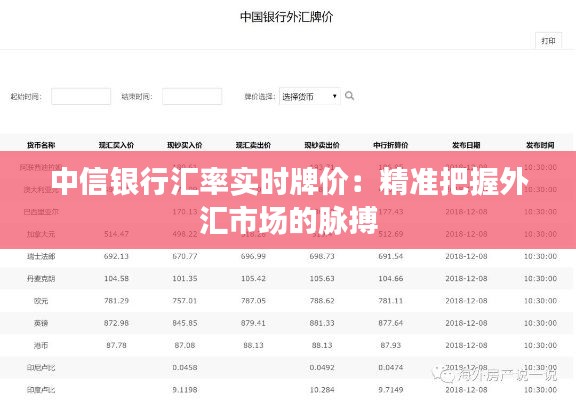Click the 发布日期 column header
The image size is (576, 400).
point(466,145)
